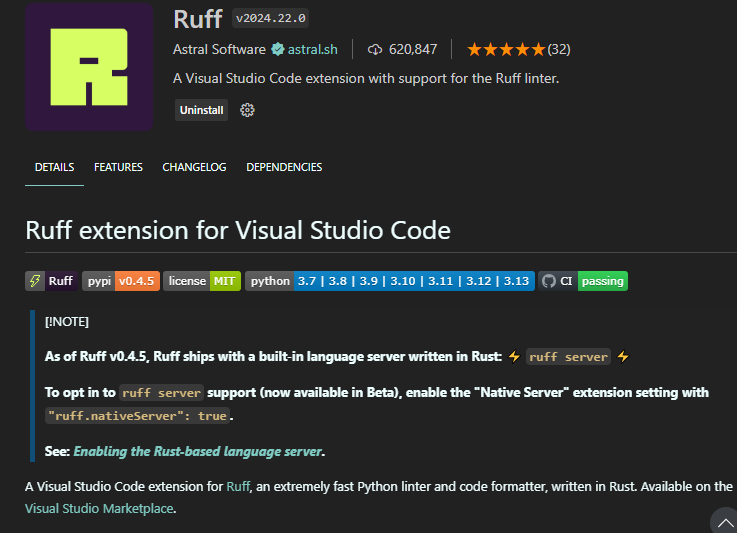The height and width of the screenshot is (533, 737).
Task: Open Enabling the Rust-based language server link
Action: coord(198,451)
